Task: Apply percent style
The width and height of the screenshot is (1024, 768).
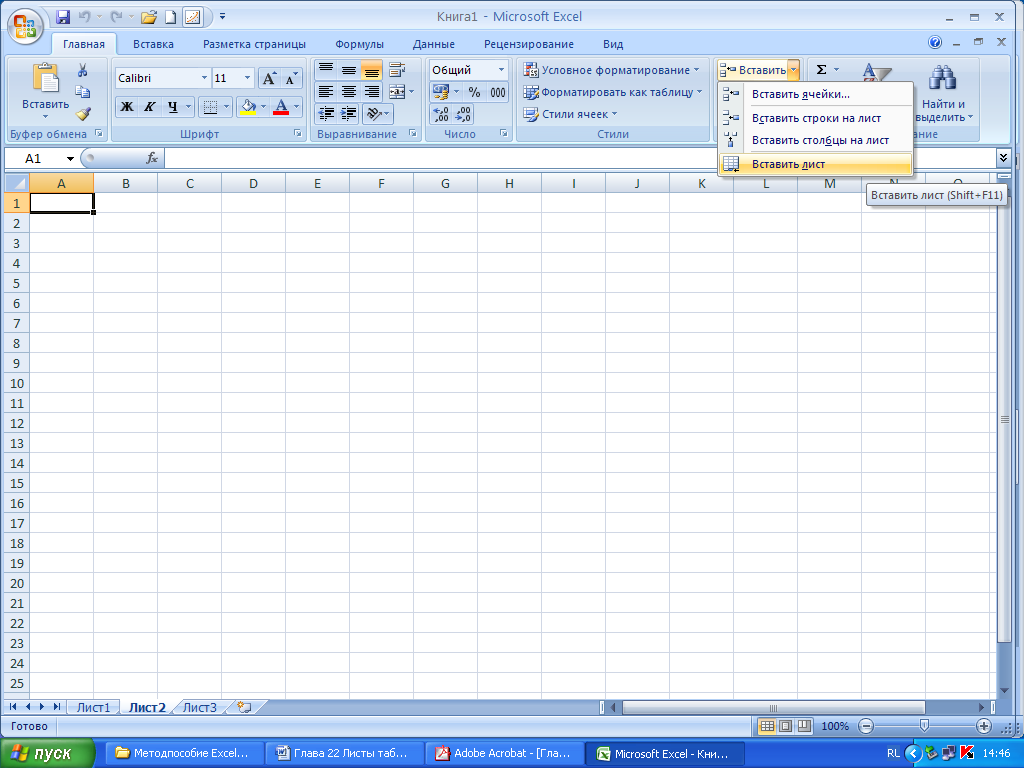Action: pyautogui.click(x=475, y=91)
